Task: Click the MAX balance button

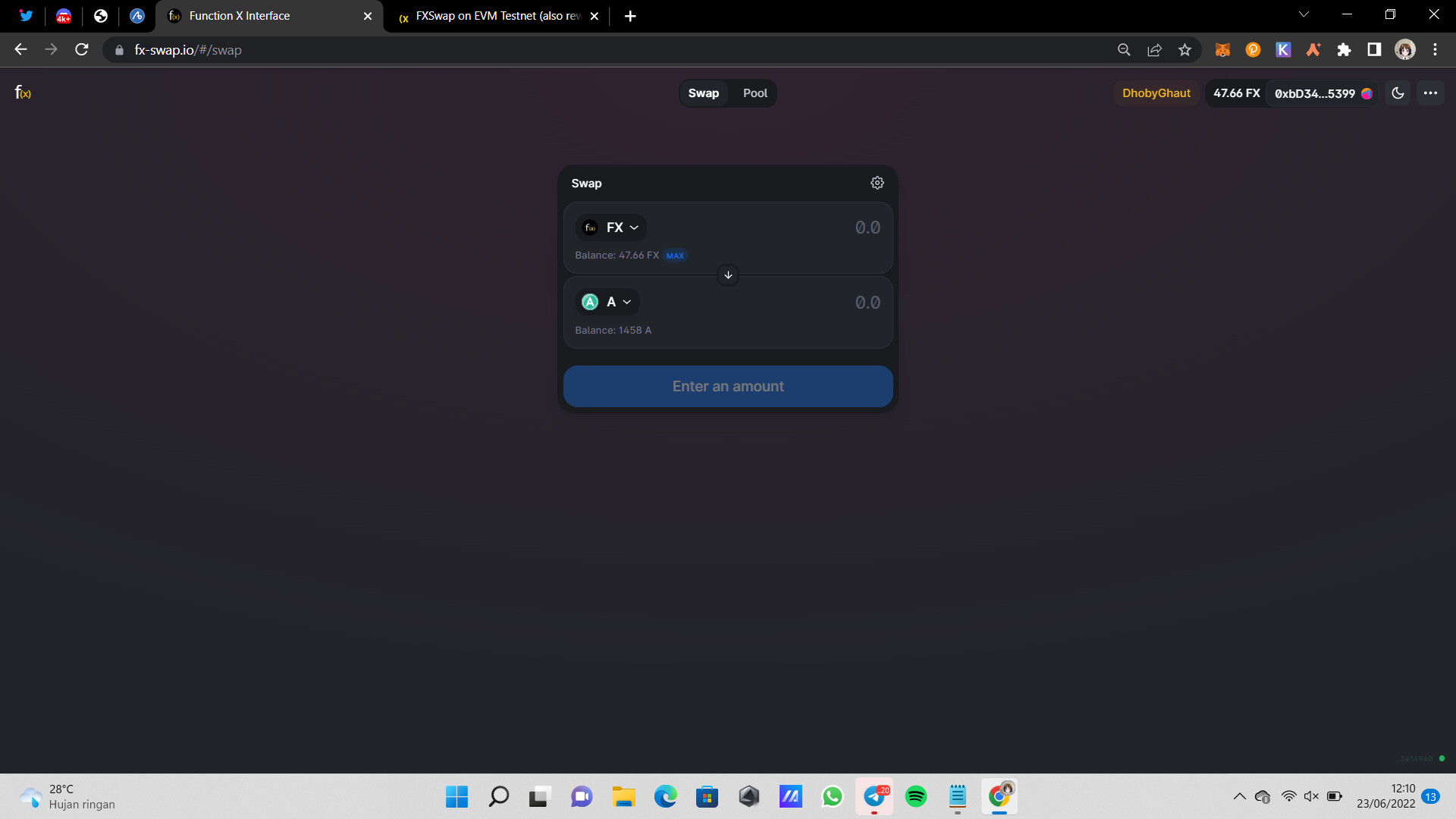Action: 675,256
